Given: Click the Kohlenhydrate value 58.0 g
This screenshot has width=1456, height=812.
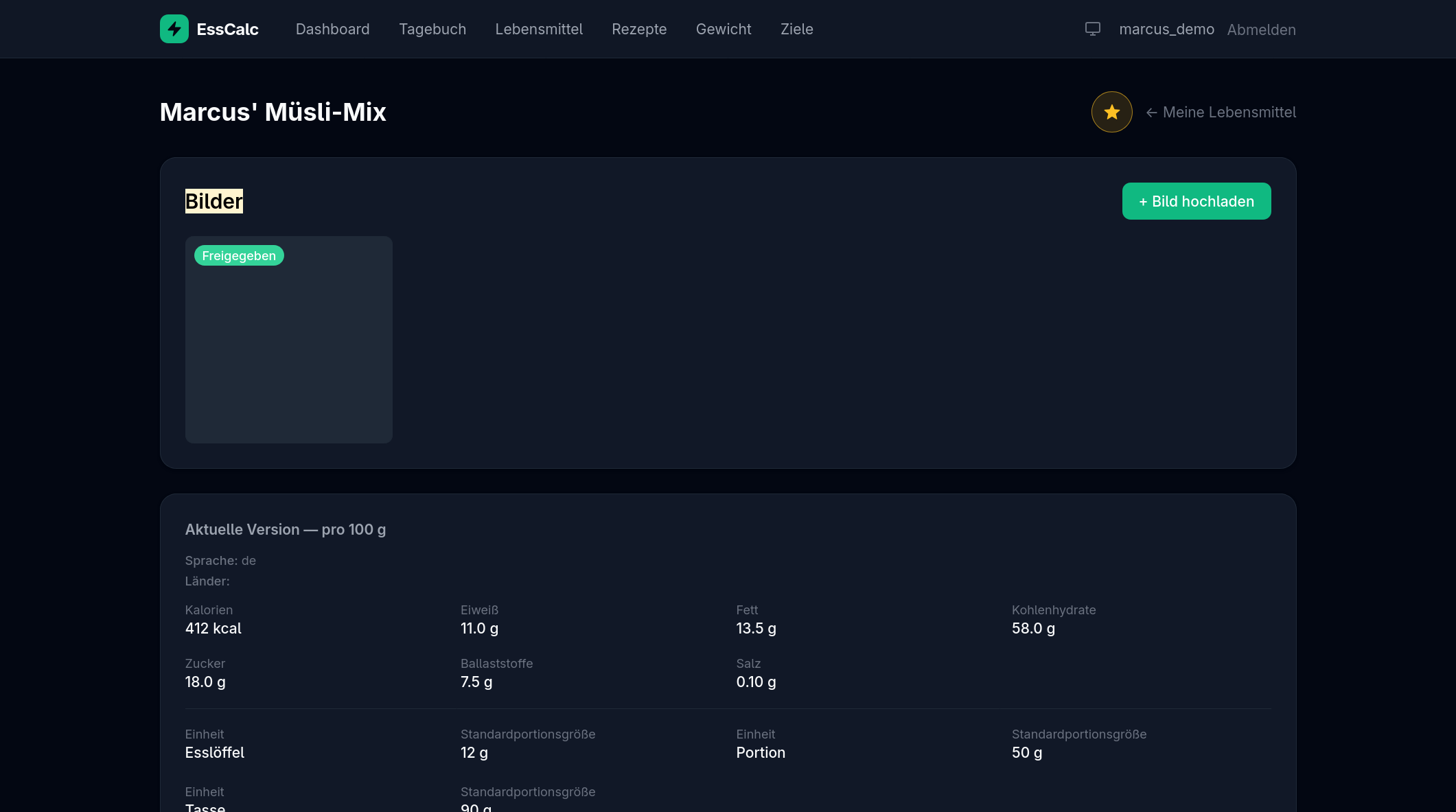Looking at the screenshot, I should pyautogui.click(x=1033, y=628).
